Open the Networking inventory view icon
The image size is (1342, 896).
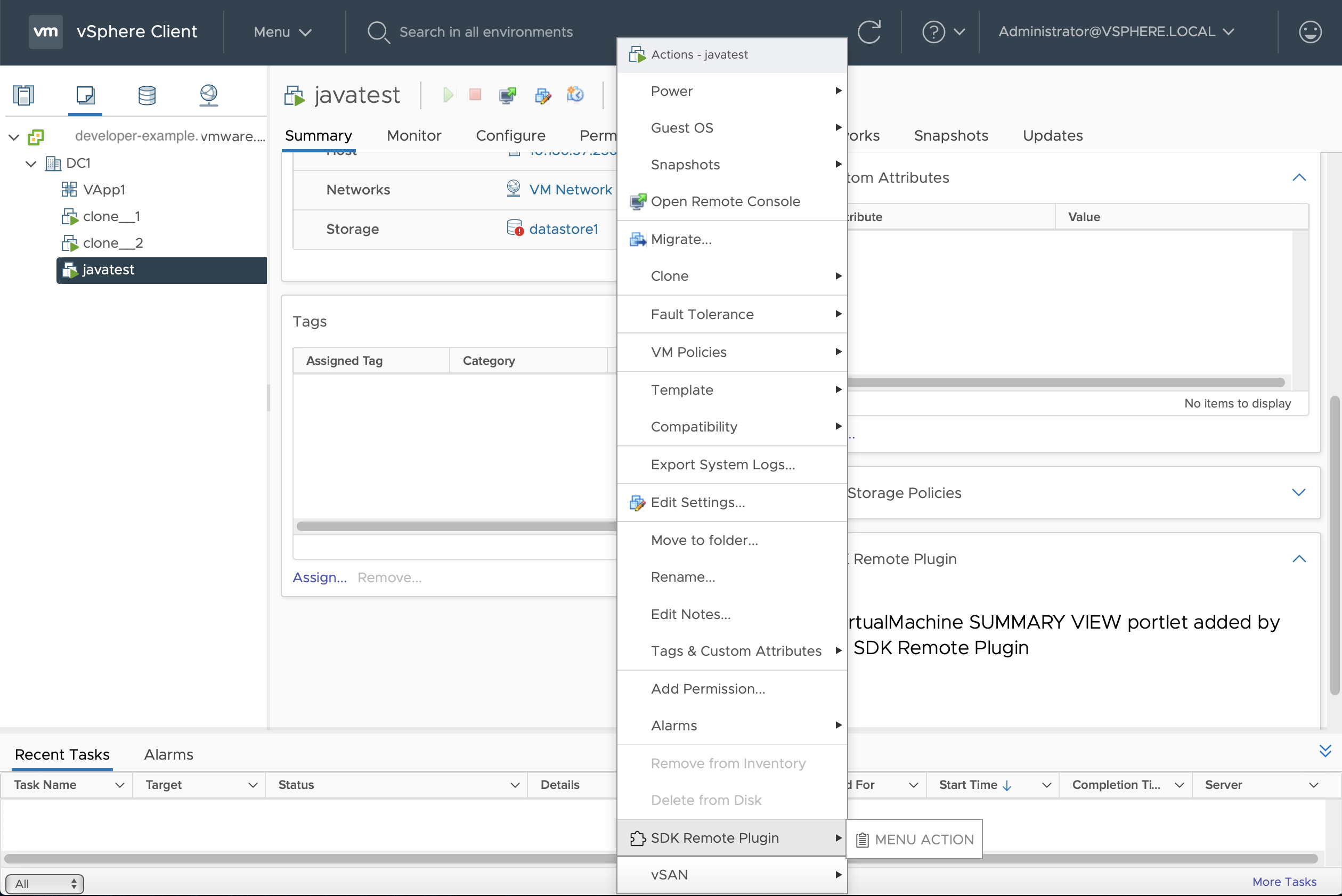[x=208, y=95]
